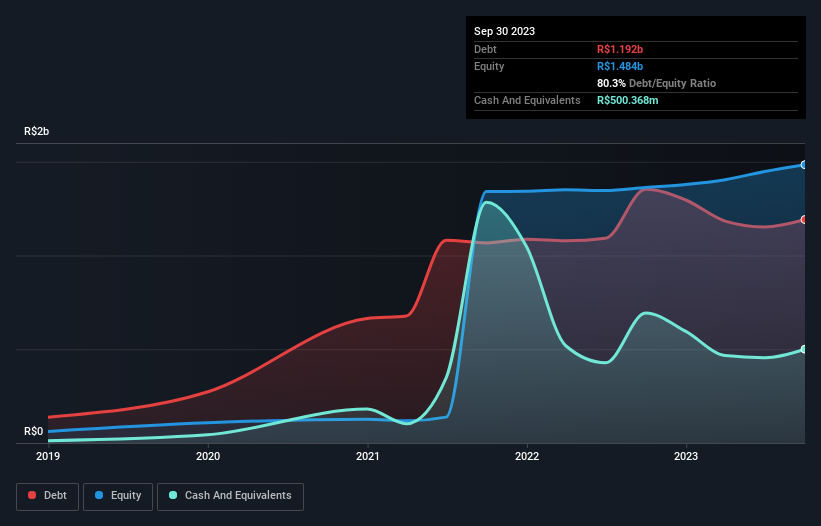Select the Cash endpoint marker on chart

(x=804, y=349)
